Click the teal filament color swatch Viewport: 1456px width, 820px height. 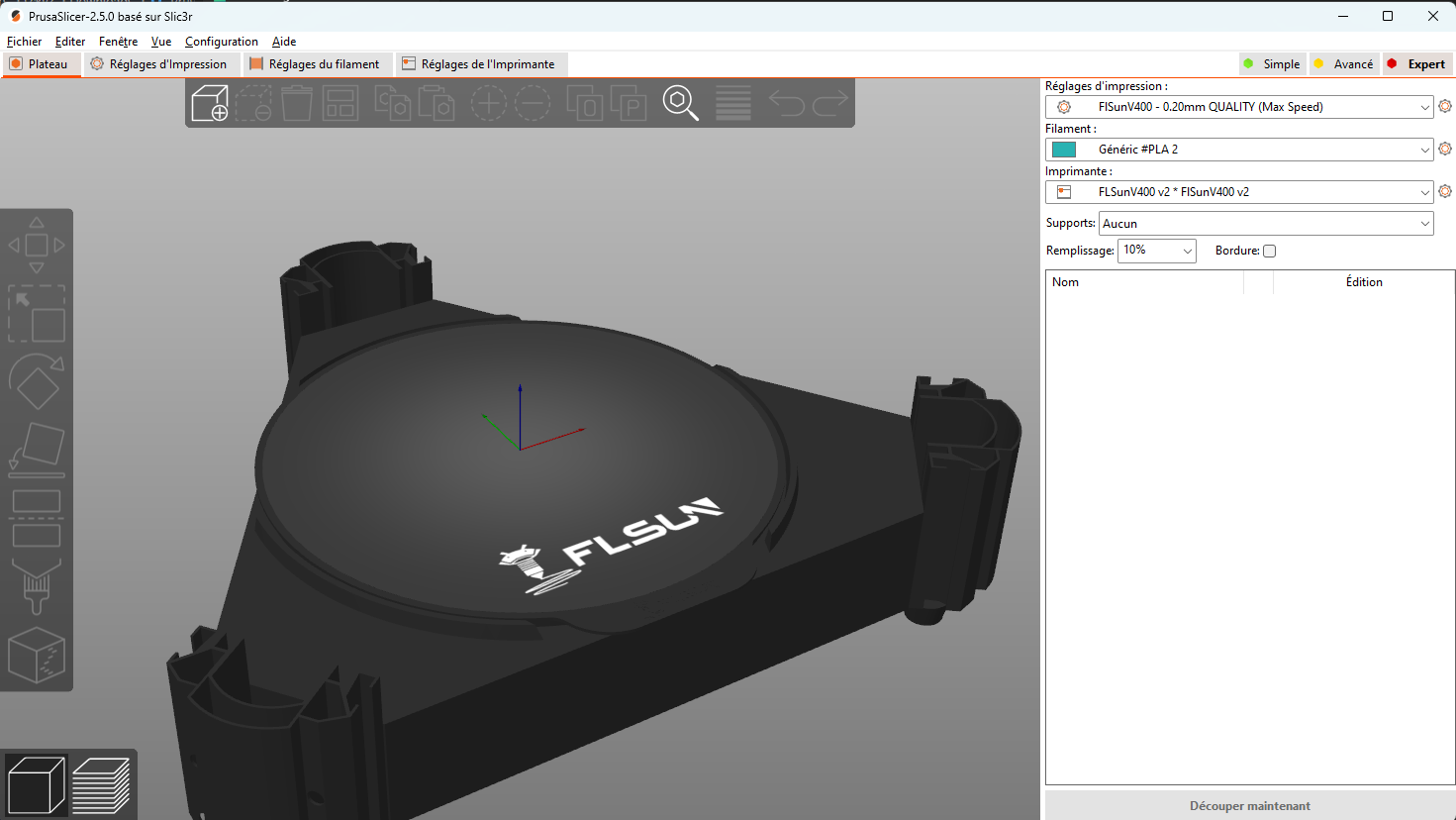point(1064,150)
